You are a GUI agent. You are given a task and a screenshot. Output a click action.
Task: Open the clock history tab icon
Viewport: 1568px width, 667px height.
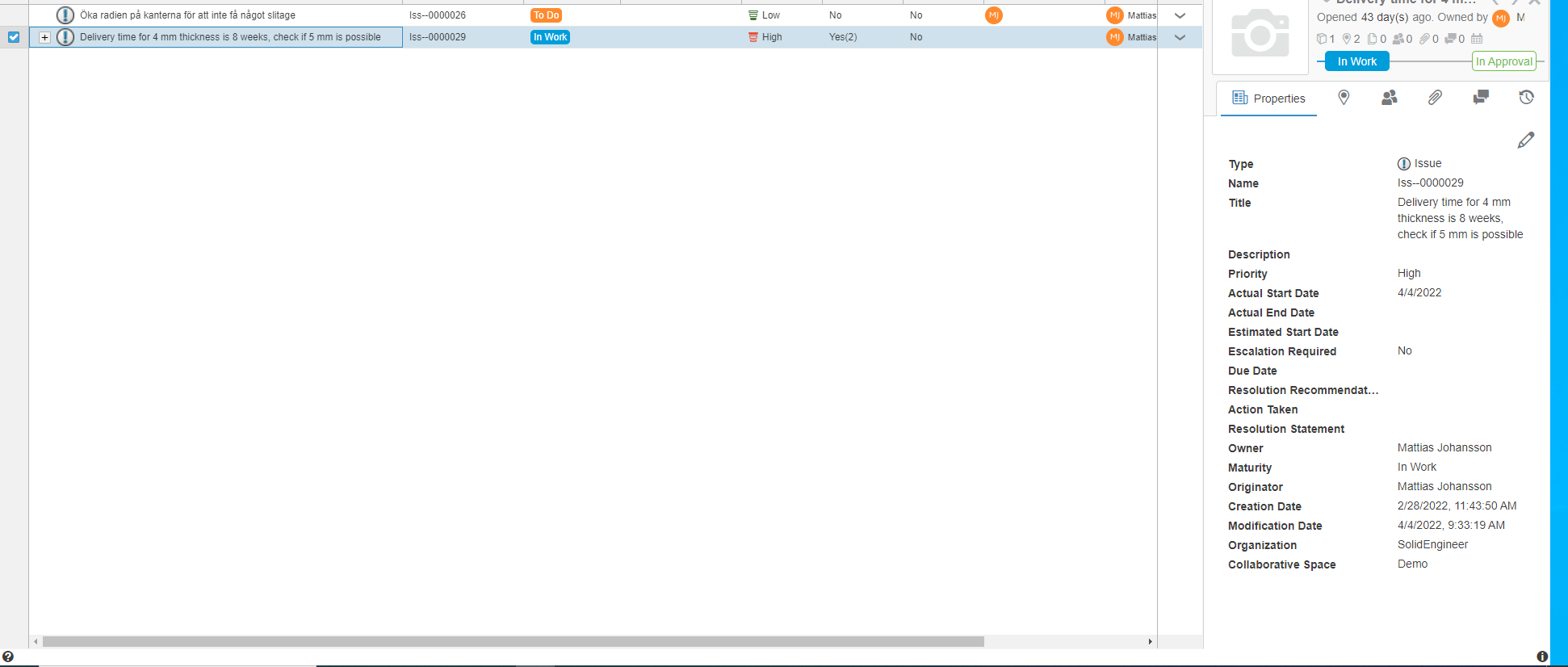[1526, 98]
